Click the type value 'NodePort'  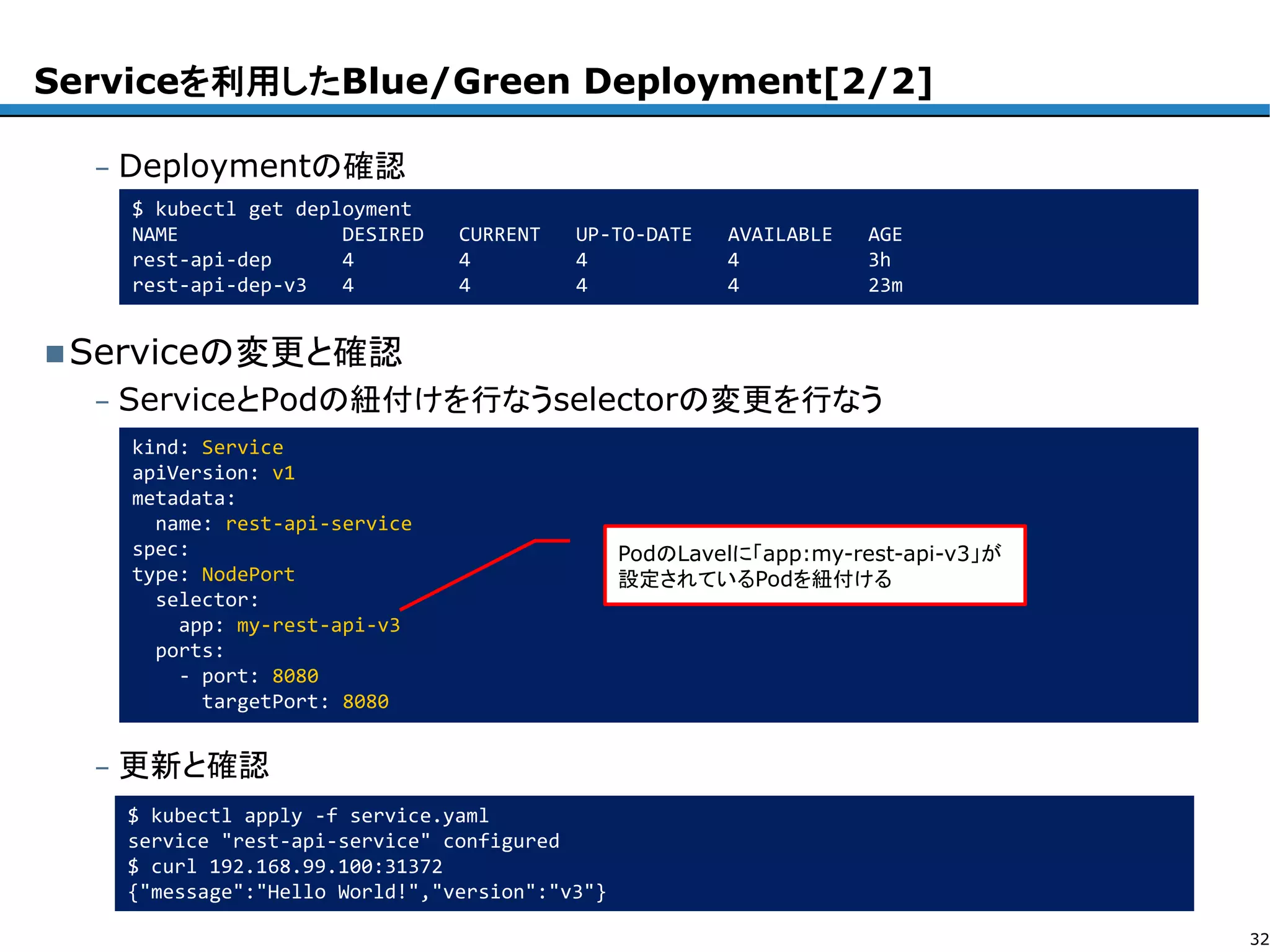(x=248, y=575)
